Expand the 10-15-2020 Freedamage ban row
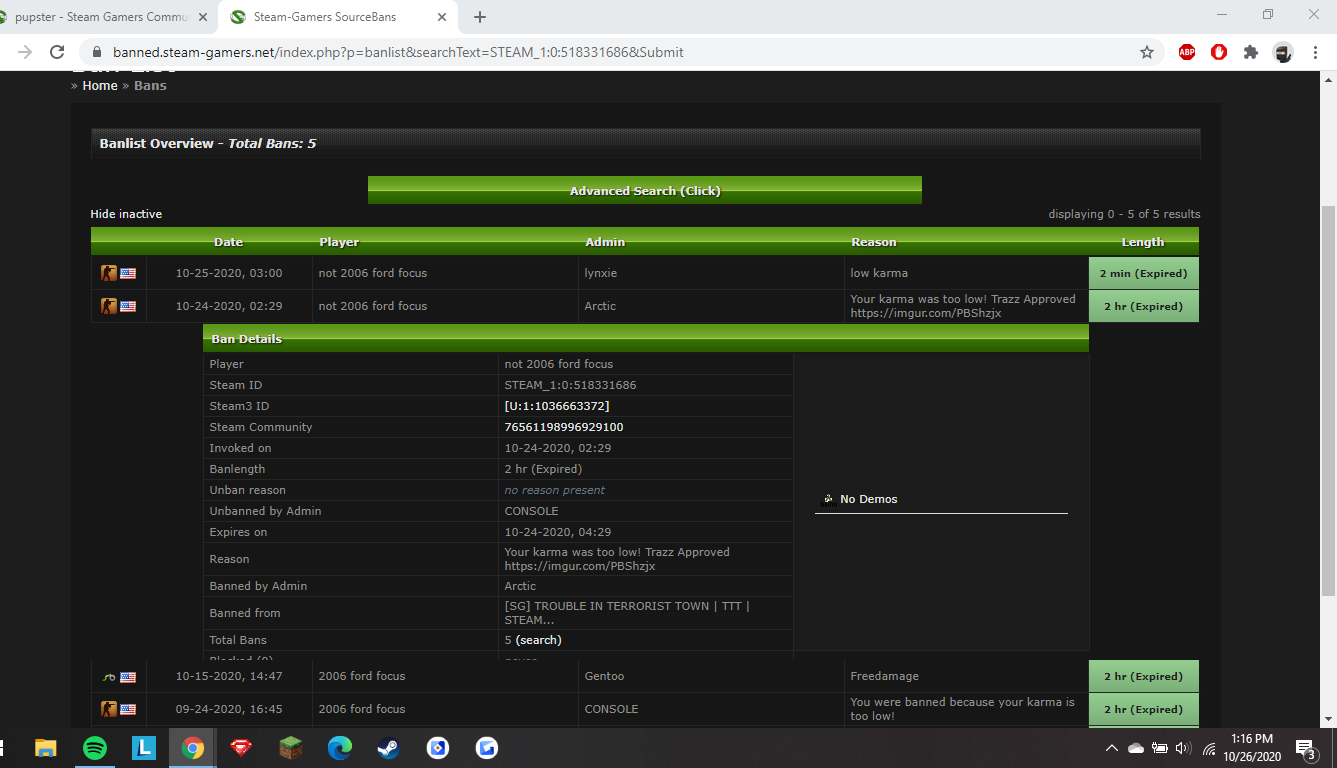 645,677
